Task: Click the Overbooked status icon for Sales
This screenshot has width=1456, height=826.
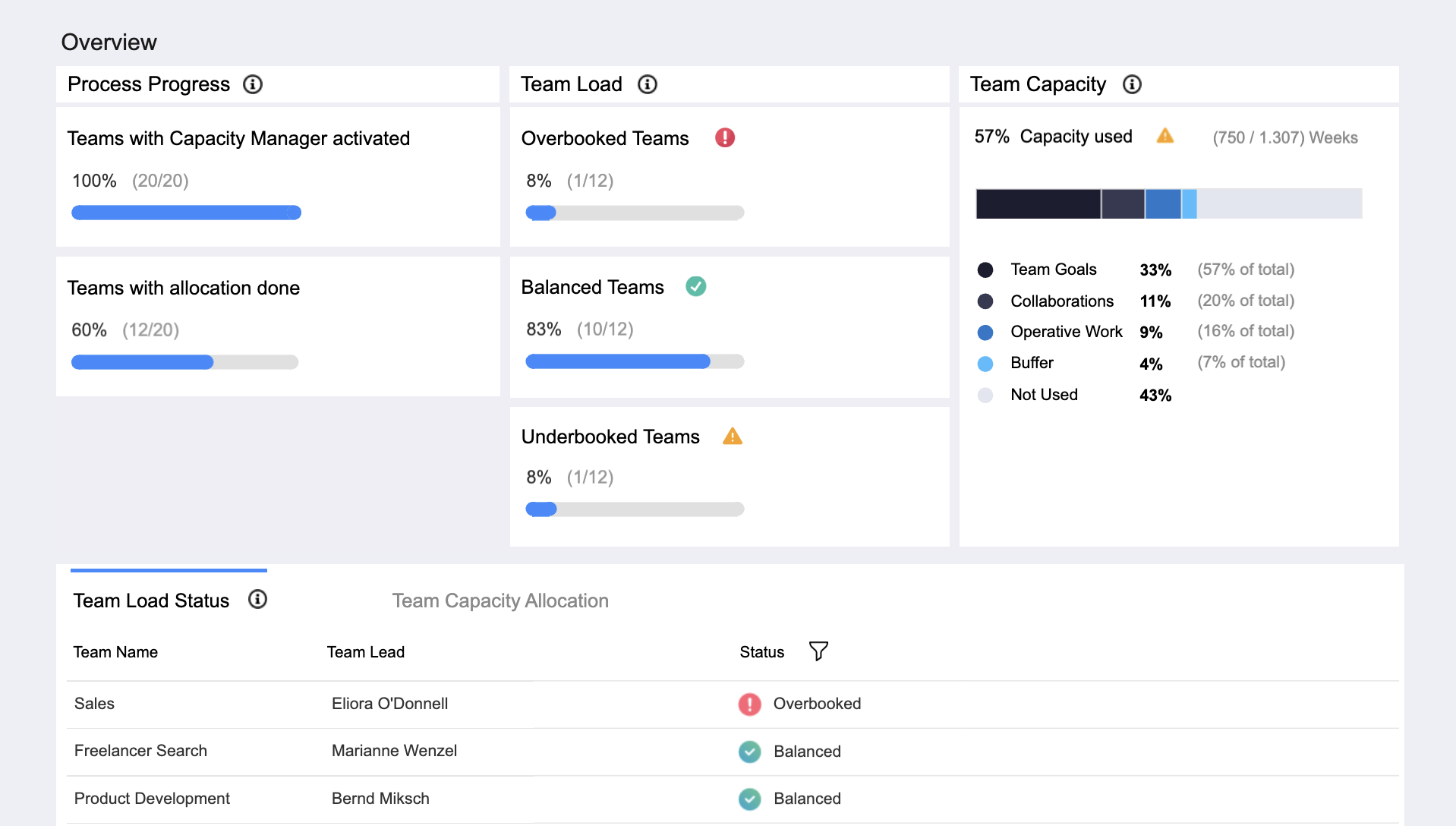Action: point(750,705)
